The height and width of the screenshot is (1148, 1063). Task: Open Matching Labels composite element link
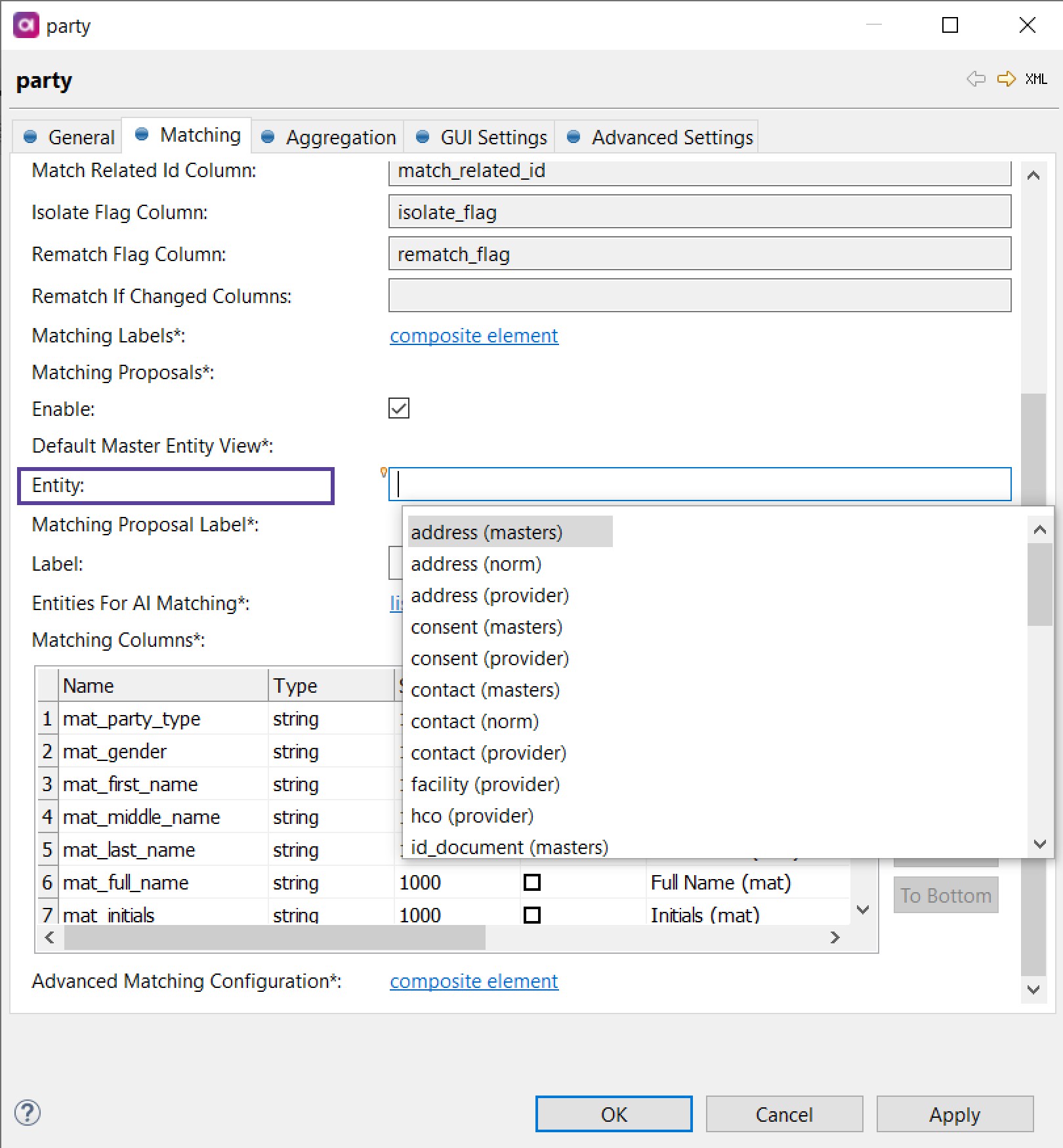coord(474,335)
